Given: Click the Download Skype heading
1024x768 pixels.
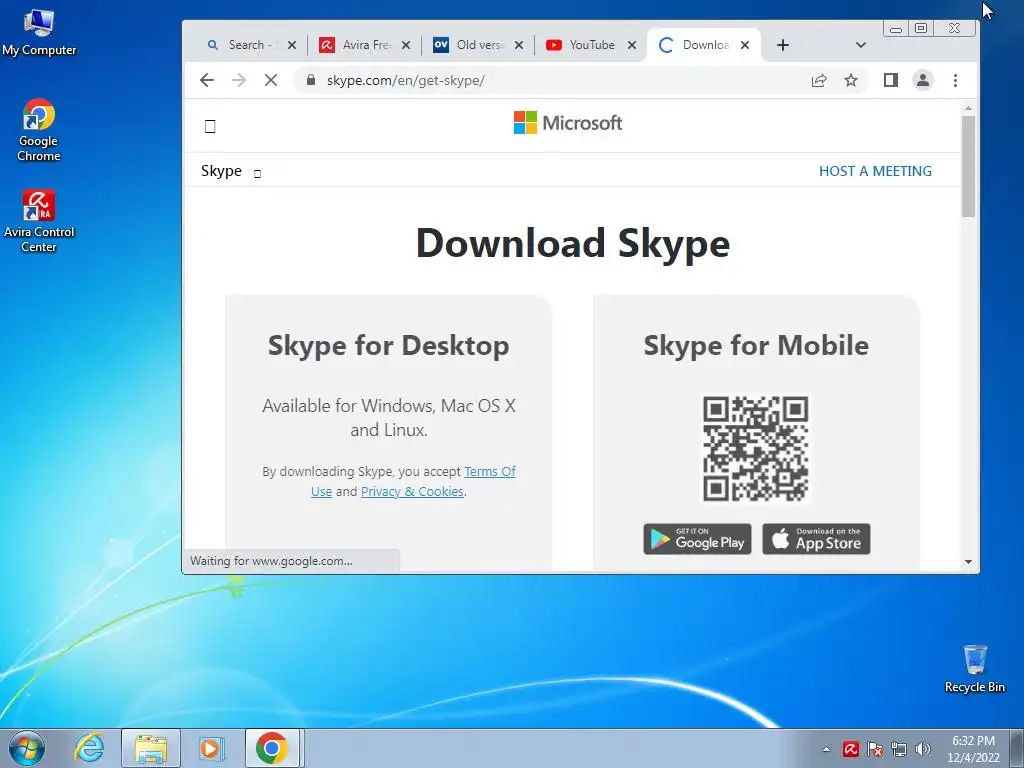Looking at the screenshot, I should [573, 243].
